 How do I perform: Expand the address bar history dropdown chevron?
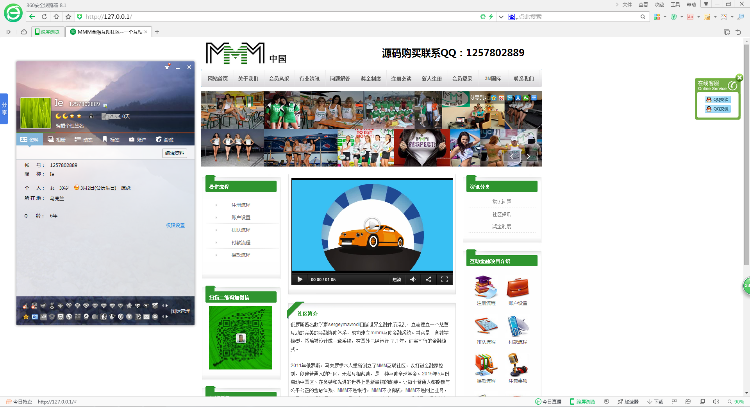(501, 16)
